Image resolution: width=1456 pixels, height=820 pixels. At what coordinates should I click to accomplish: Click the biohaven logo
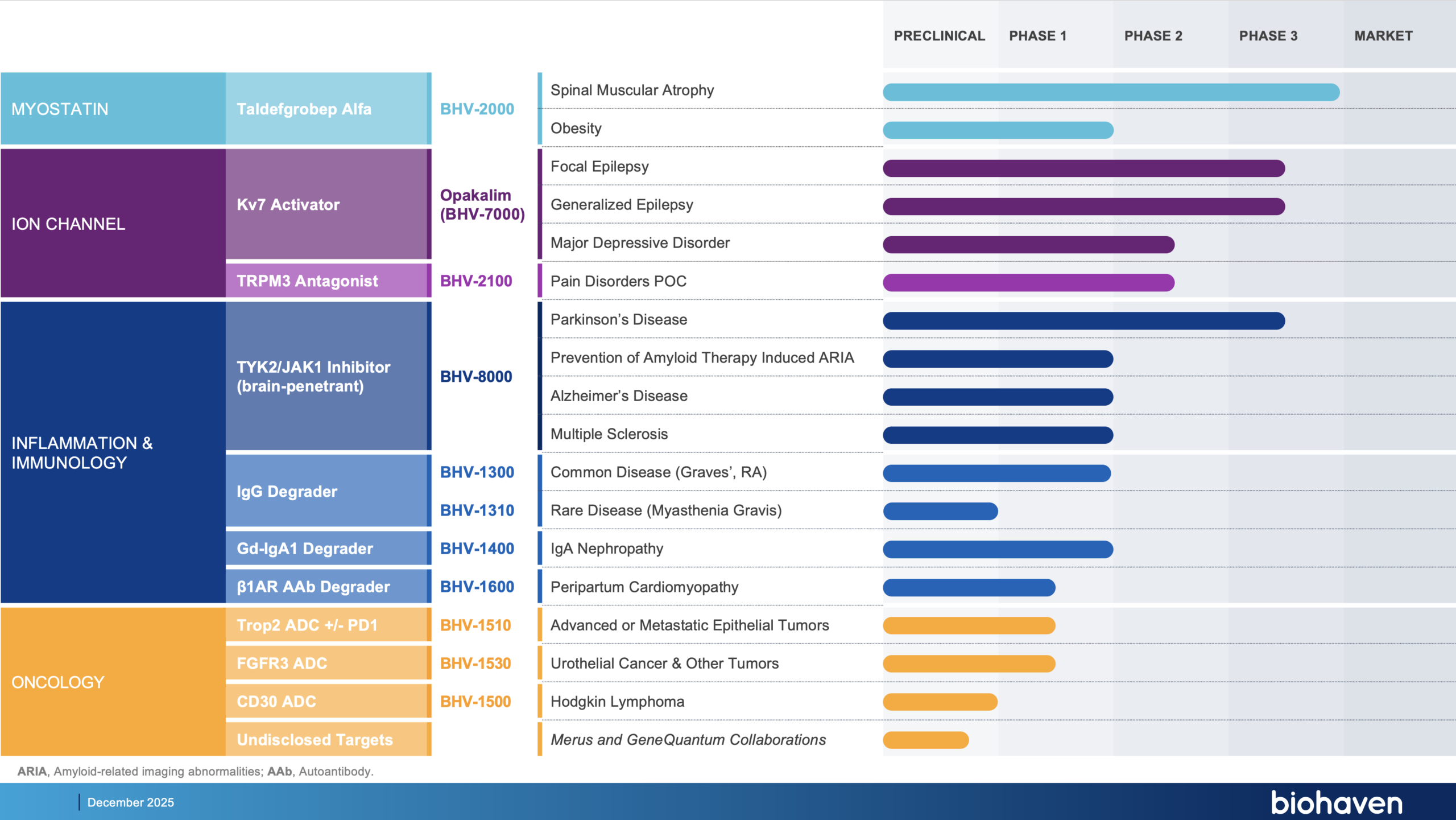point(1336,802)
